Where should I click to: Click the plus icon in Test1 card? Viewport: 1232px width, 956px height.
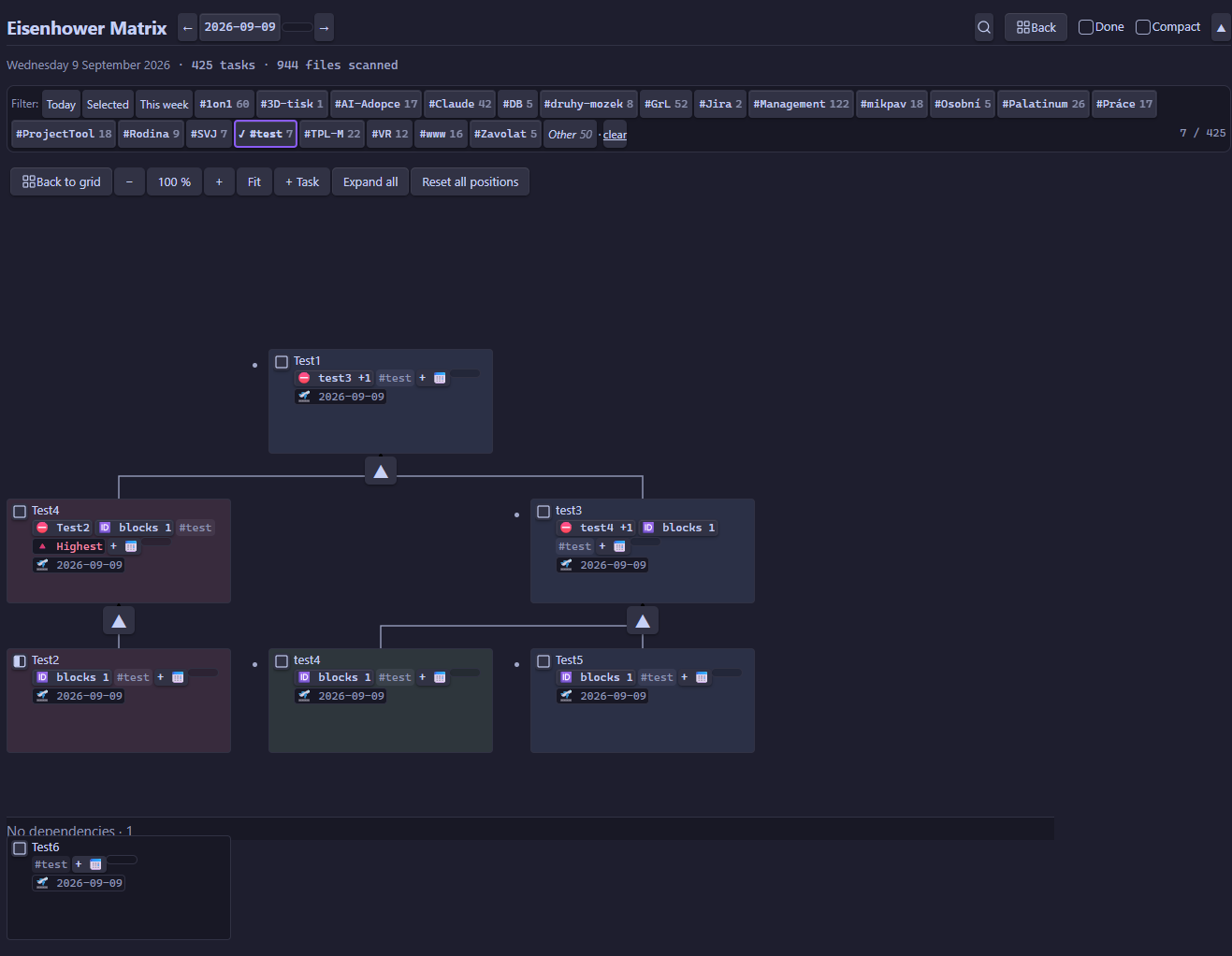[422, 378]
